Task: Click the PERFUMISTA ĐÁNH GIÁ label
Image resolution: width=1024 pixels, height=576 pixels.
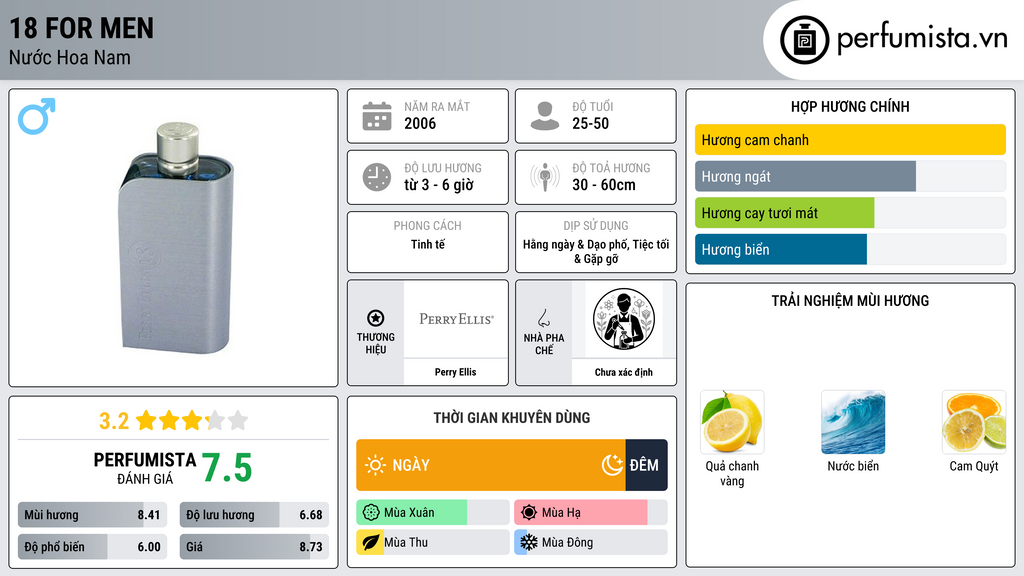Action: click(x=145, y=468)
